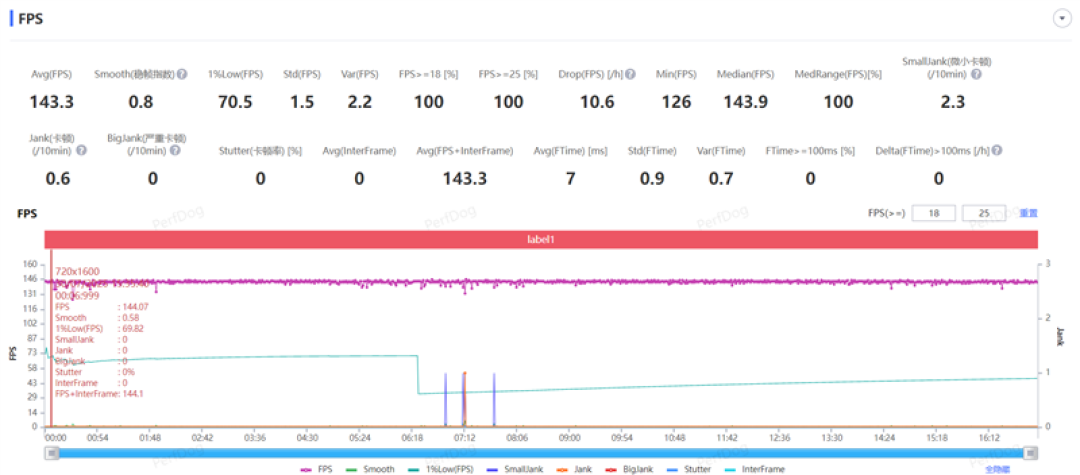Click hide-all link beside legend
The width and height of the screenshot is (1080, 475).
[996, 469]
